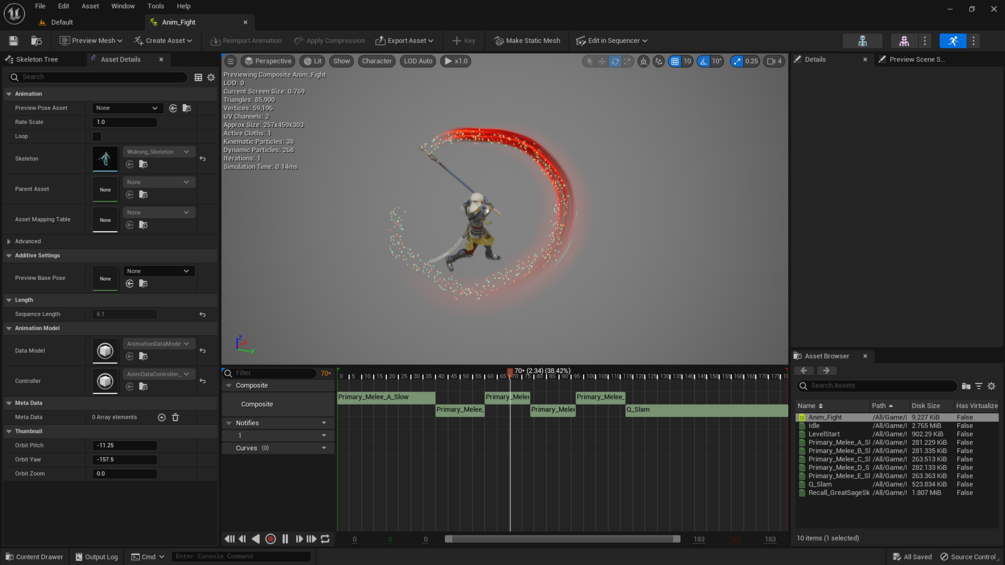This screenshot has width=1005, height=565.
Task: Open the Preview Pose Asset None dropdown
Action: (x=126, y=108)
